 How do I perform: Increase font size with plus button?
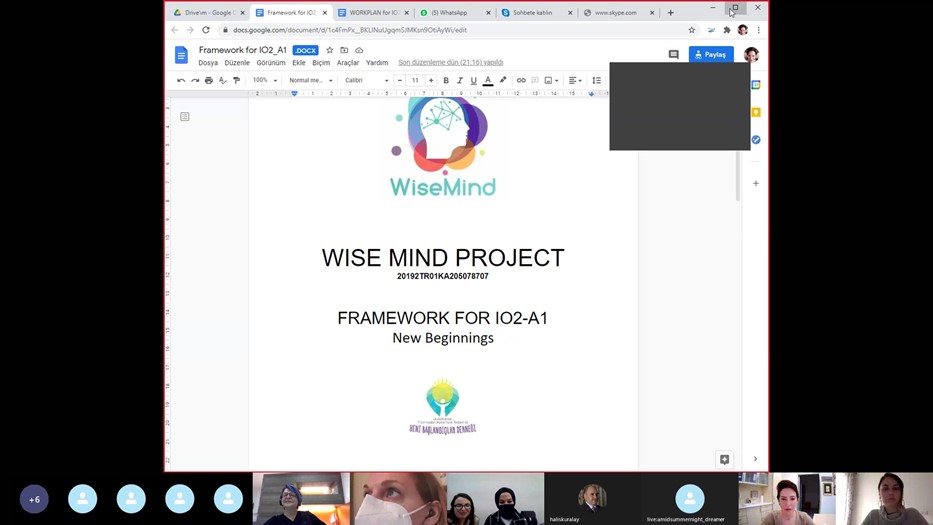[431, 80]
